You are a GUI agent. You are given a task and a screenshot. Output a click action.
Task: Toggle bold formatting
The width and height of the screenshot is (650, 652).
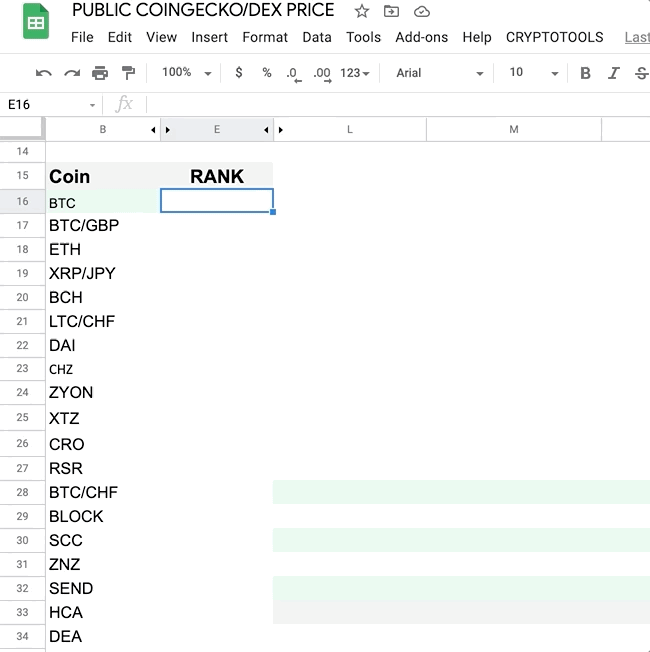pos(585,73)
